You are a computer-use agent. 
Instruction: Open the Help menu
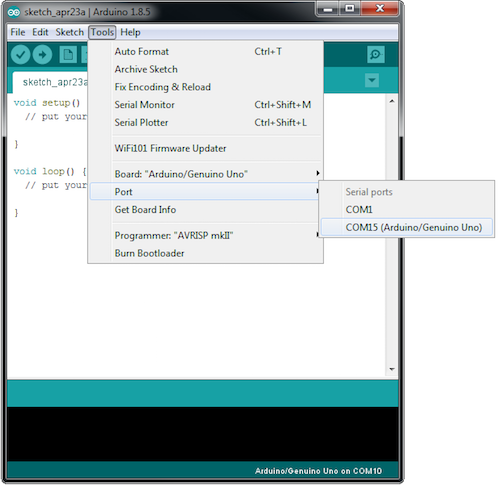[x=130, y=32]
